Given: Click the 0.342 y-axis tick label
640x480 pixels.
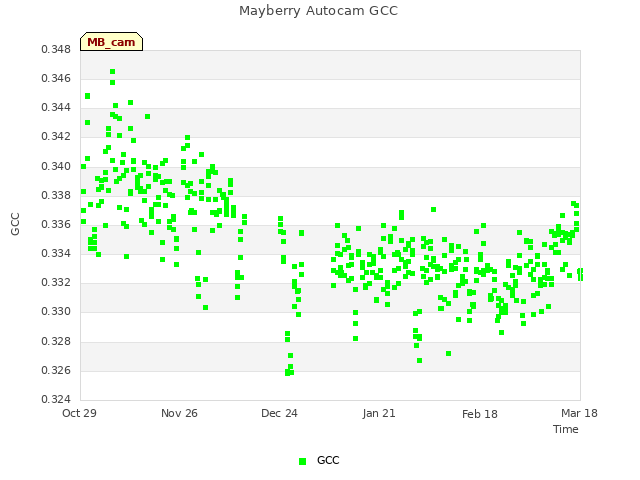Looking at the screenshot, I should pos(56,137).
